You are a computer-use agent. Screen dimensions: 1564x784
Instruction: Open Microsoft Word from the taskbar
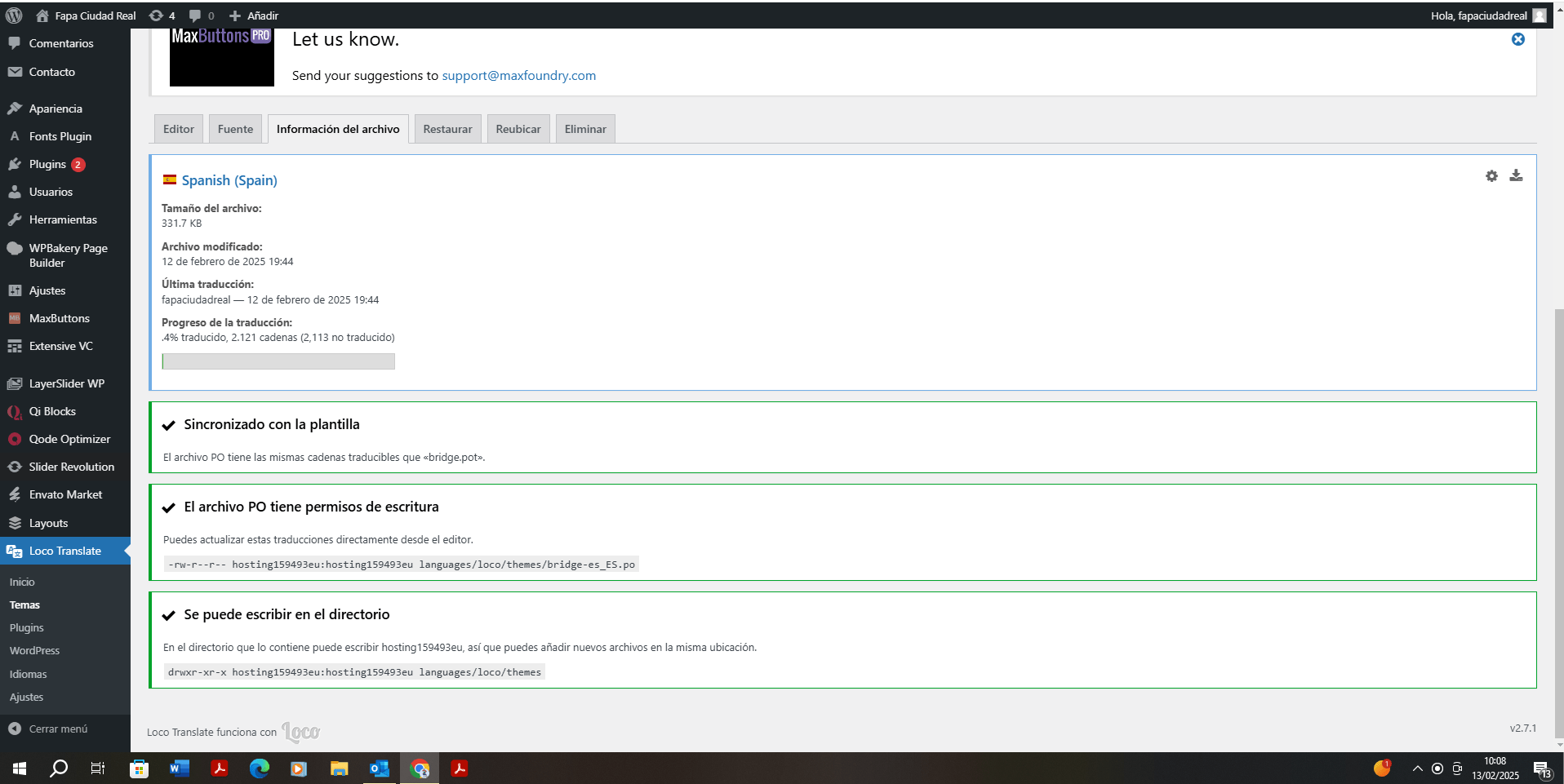coord(180,768)
